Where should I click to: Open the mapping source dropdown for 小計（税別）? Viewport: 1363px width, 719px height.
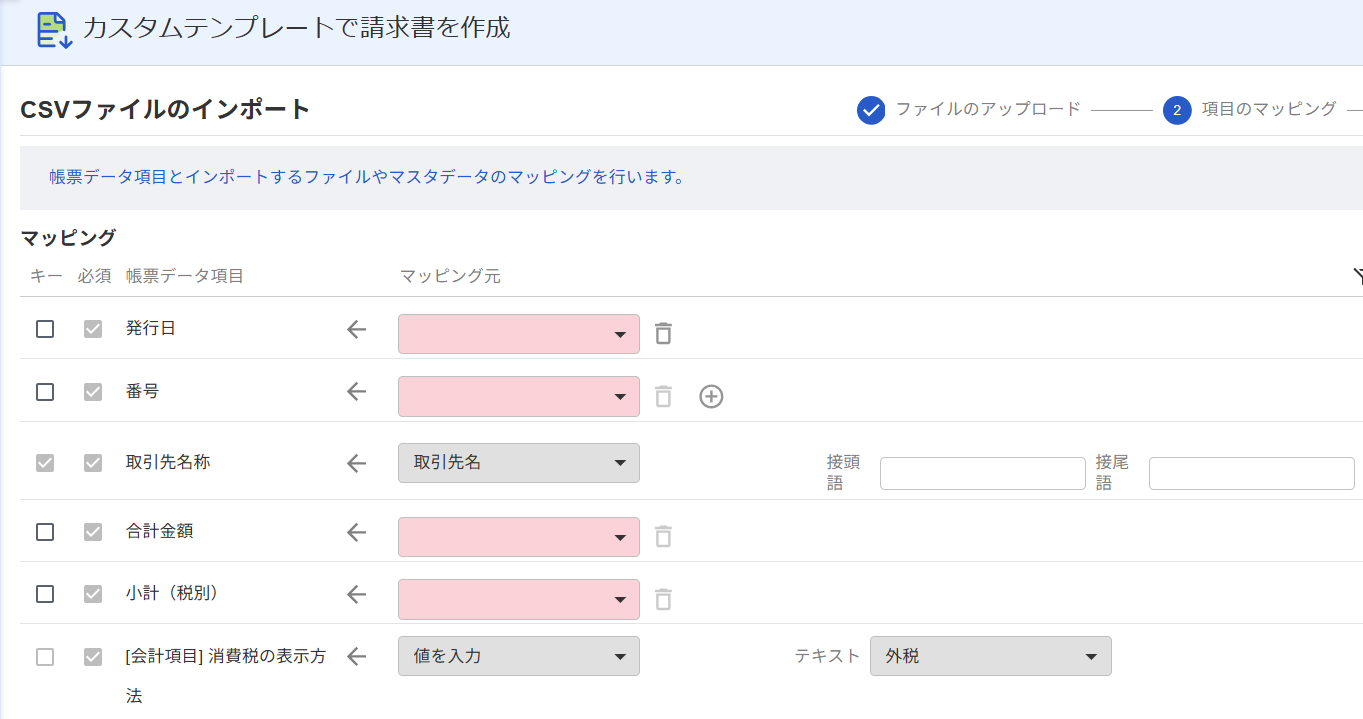point(519,599)
